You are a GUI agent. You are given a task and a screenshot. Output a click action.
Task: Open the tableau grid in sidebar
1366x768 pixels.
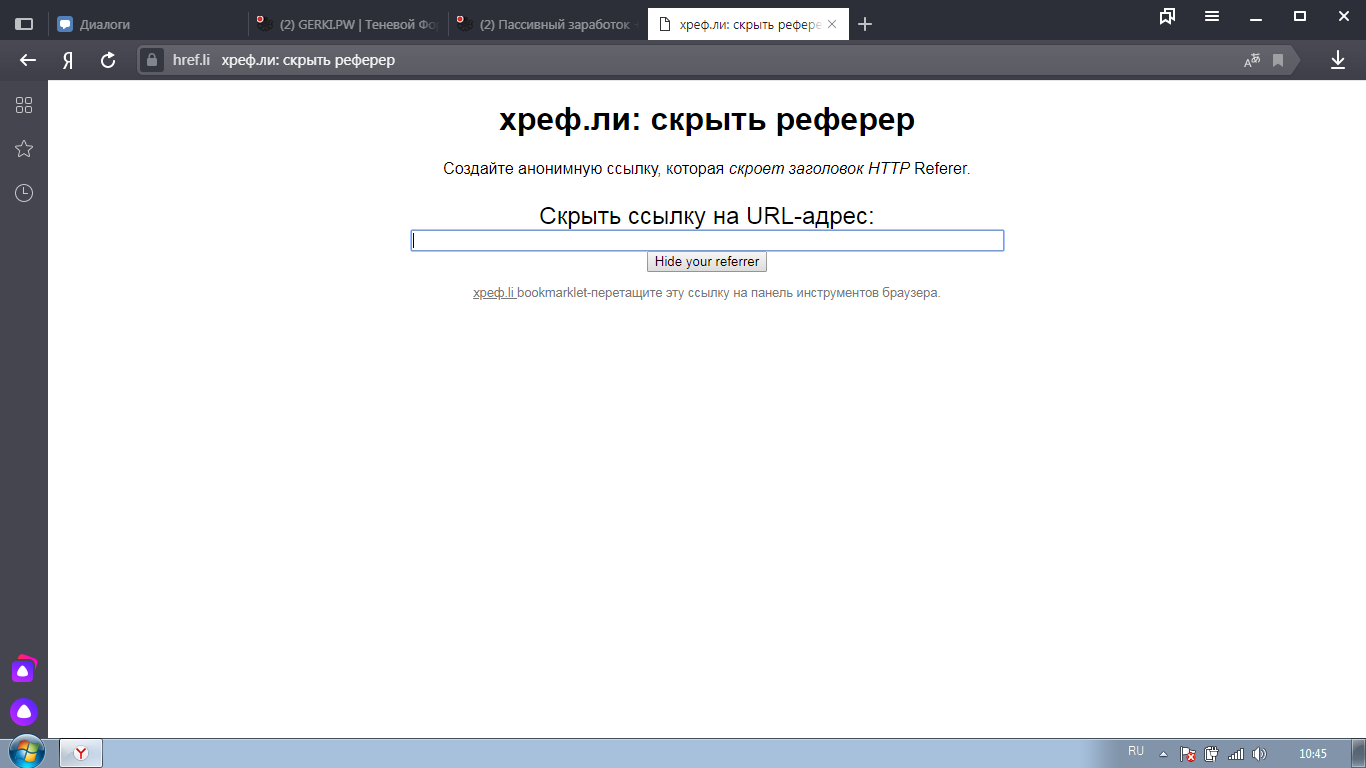coord(24,105)
